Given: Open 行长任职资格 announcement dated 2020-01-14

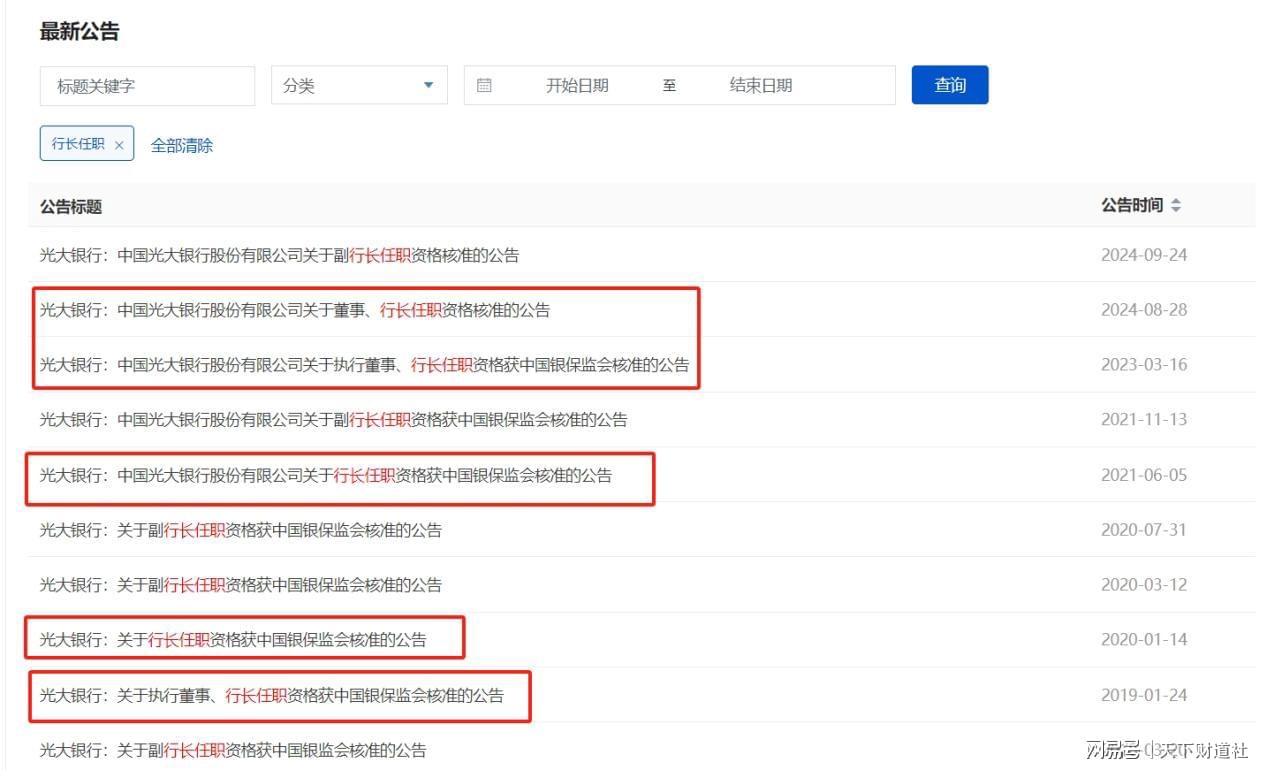Looking at the screenshot, I should pos(233,640).
